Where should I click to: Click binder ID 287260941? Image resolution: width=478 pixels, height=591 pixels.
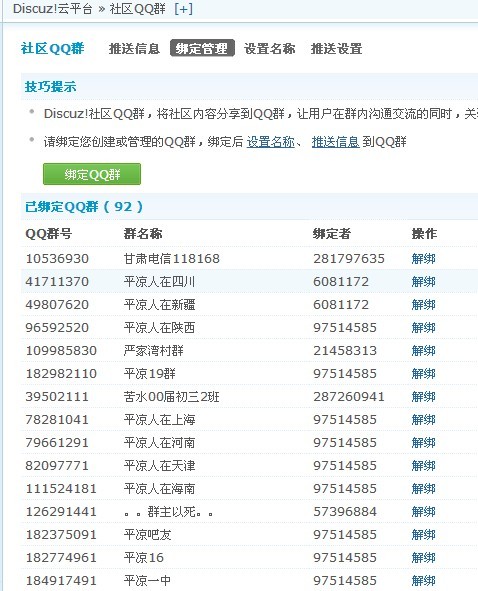pyautogui.click(x=349, y=397)
